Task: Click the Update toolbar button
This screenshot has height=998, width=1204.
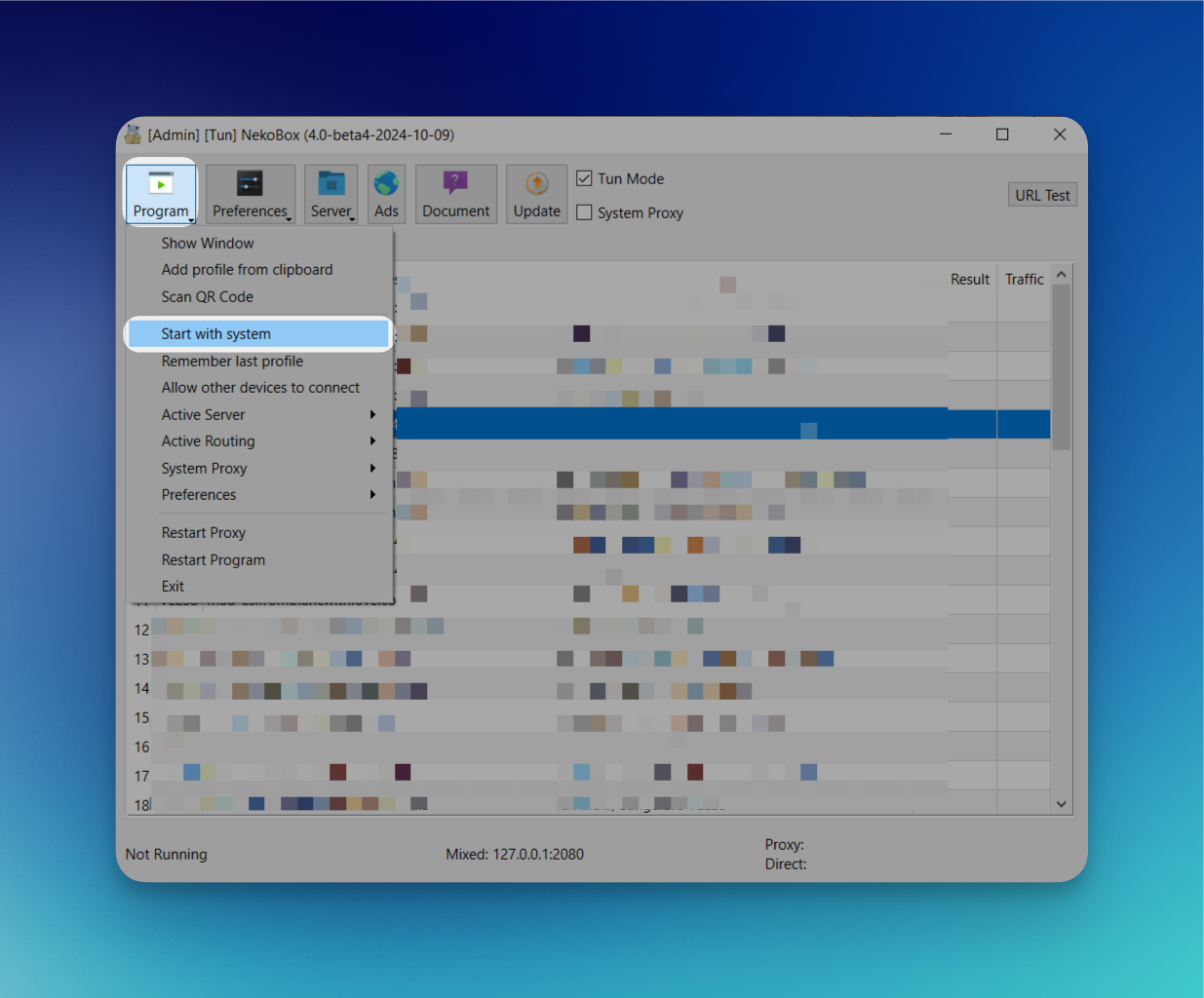Action: tap(537, 194)
